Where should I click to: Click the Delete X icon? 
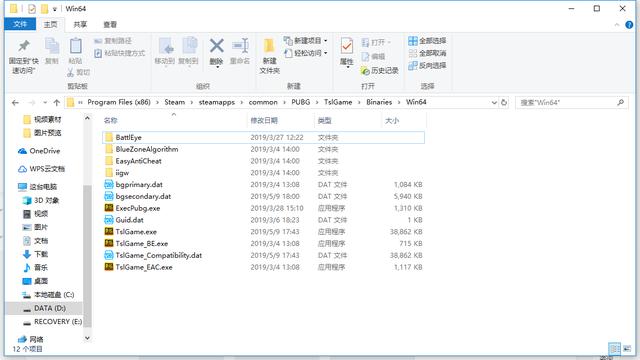tap(216, 45)
